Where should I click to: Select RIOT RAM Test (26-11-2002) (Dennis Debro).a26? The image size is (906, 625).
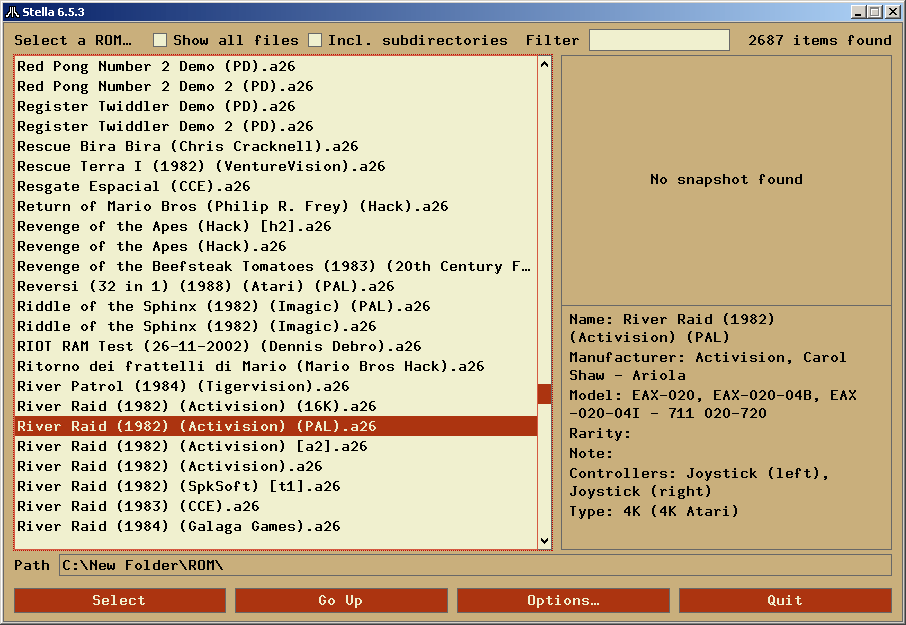pos(276,347)
